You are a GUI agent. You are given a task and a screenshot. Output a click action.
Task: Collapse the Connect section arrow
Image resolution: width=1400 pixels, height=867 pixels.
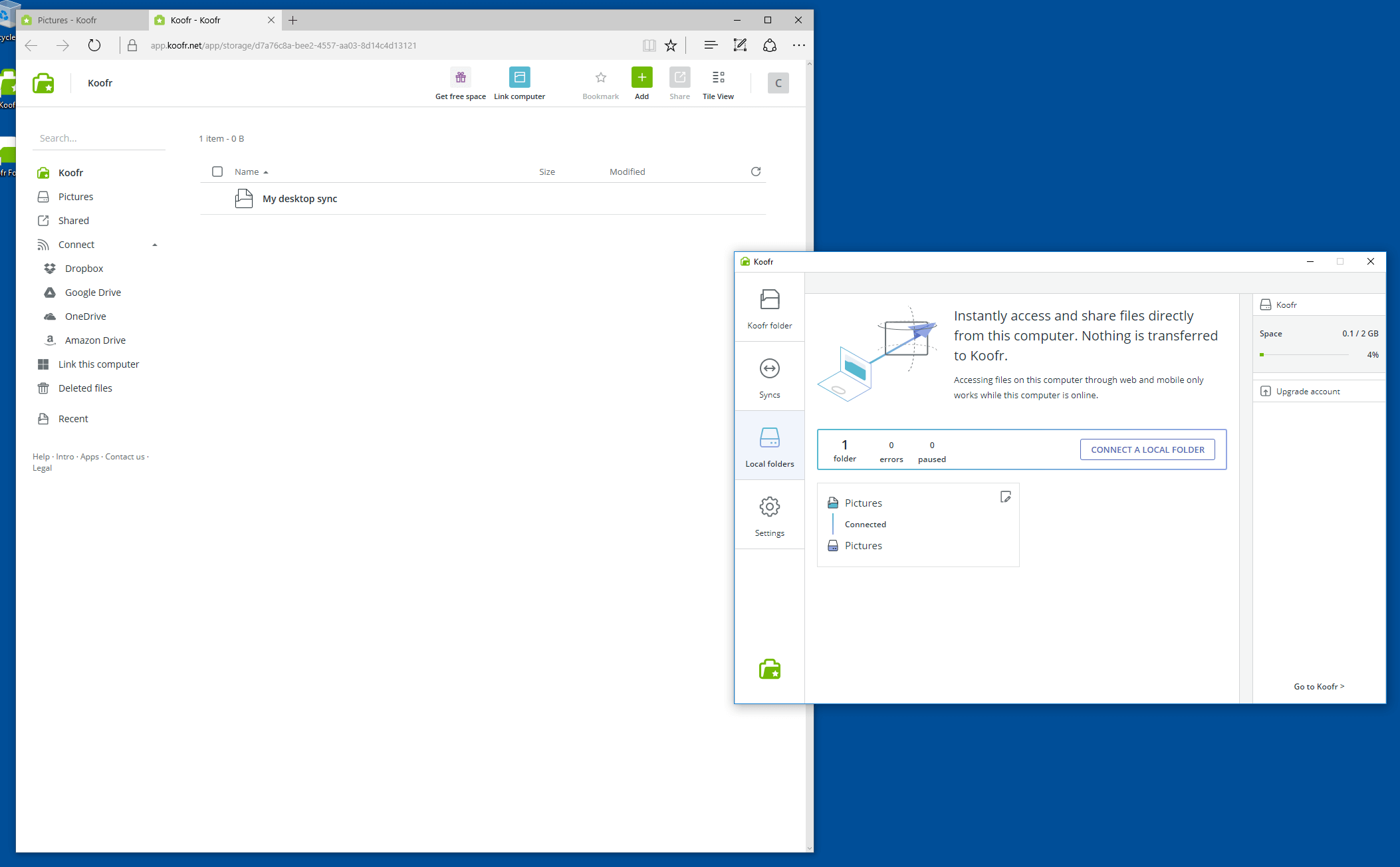[155, 245]
